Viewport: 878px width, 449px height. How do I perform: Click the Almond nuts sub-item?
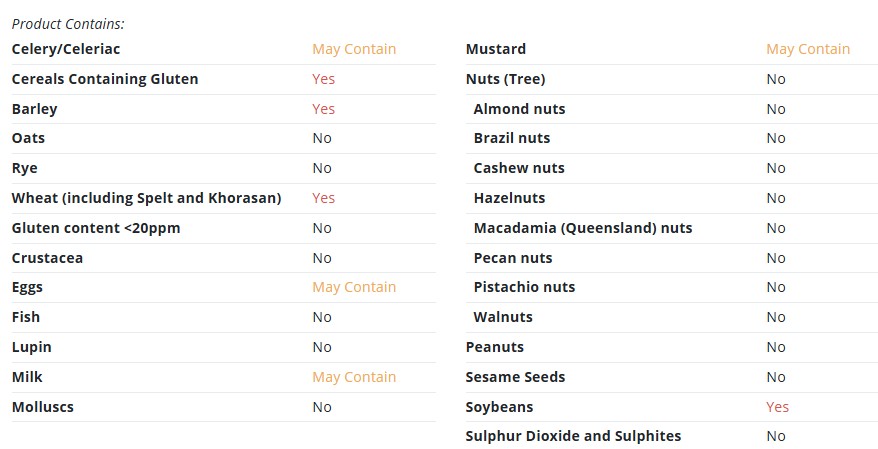click(519, 109)
